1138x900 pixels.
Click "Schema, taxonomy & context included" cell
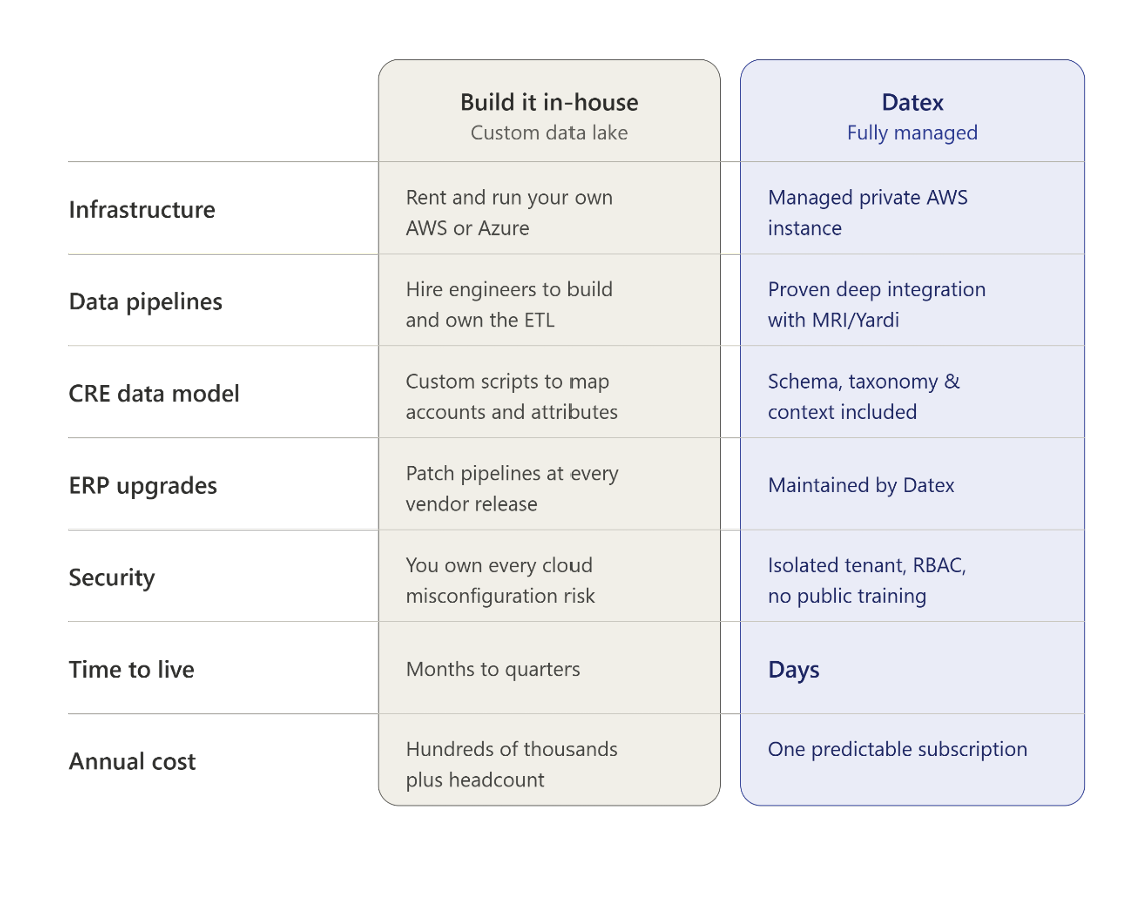864,396
